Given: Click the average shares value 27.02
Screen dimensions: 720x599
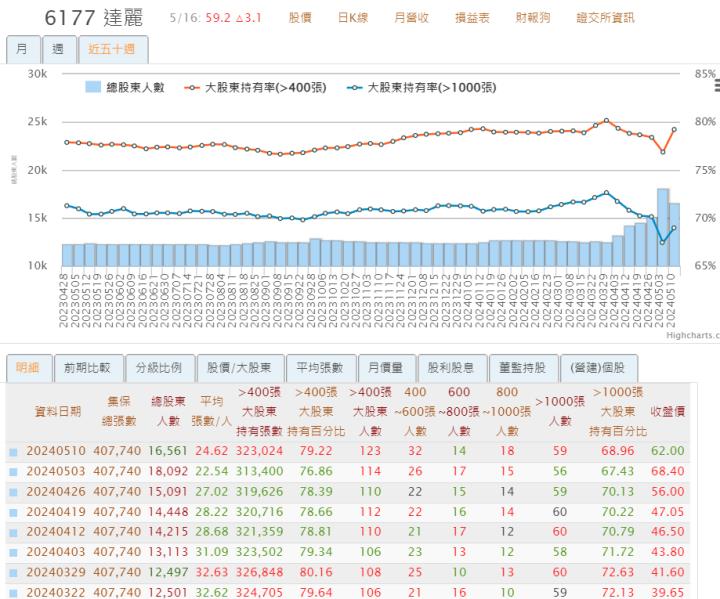Looking at the screenshot, I should (212, 492).
